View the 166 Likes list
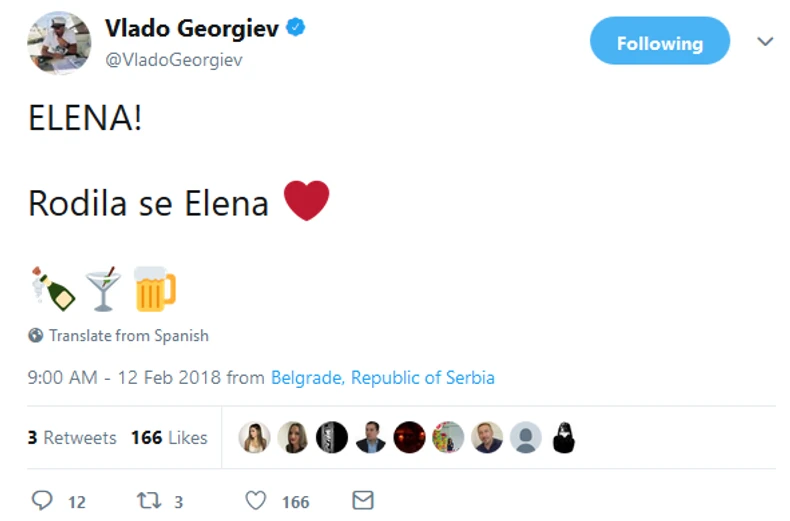 [169, 438]
